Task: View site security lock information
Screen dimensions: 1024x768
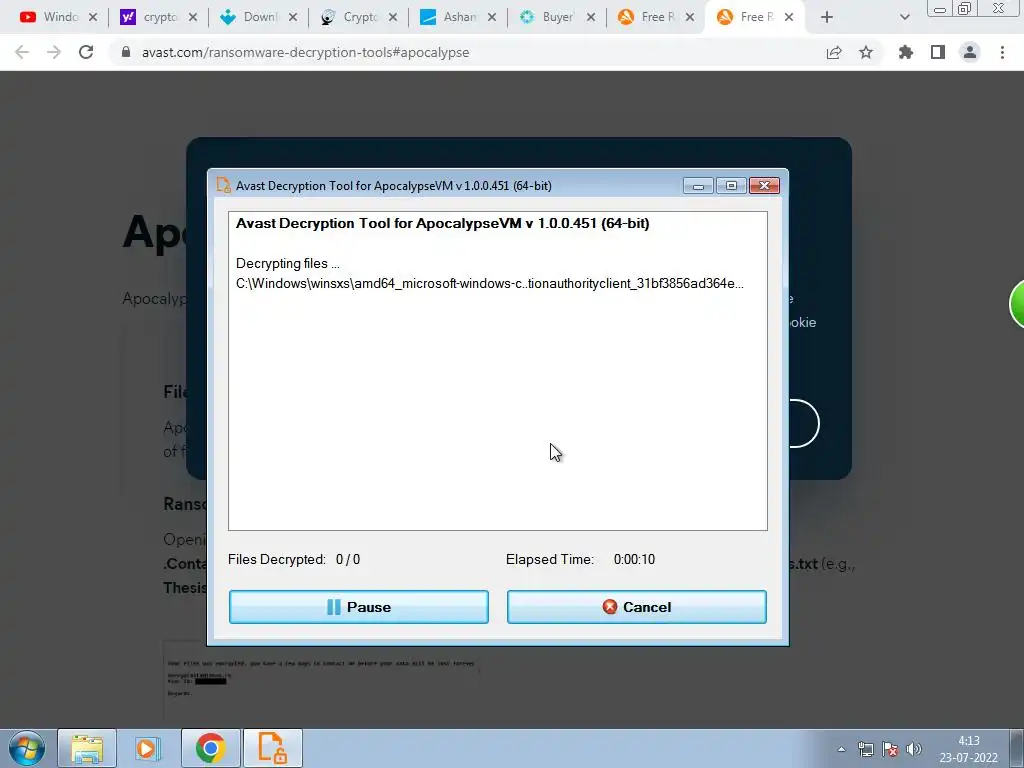Action: [126, 52]
